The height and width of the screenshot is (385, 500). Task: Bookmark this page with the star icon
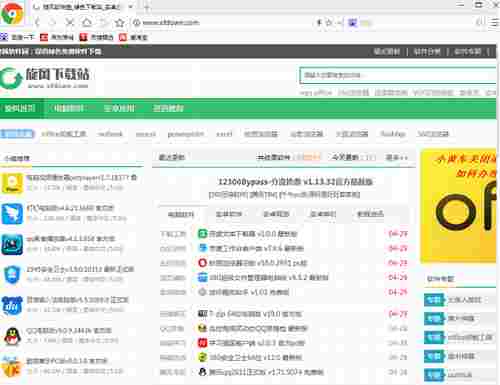(x=120, y=23)
